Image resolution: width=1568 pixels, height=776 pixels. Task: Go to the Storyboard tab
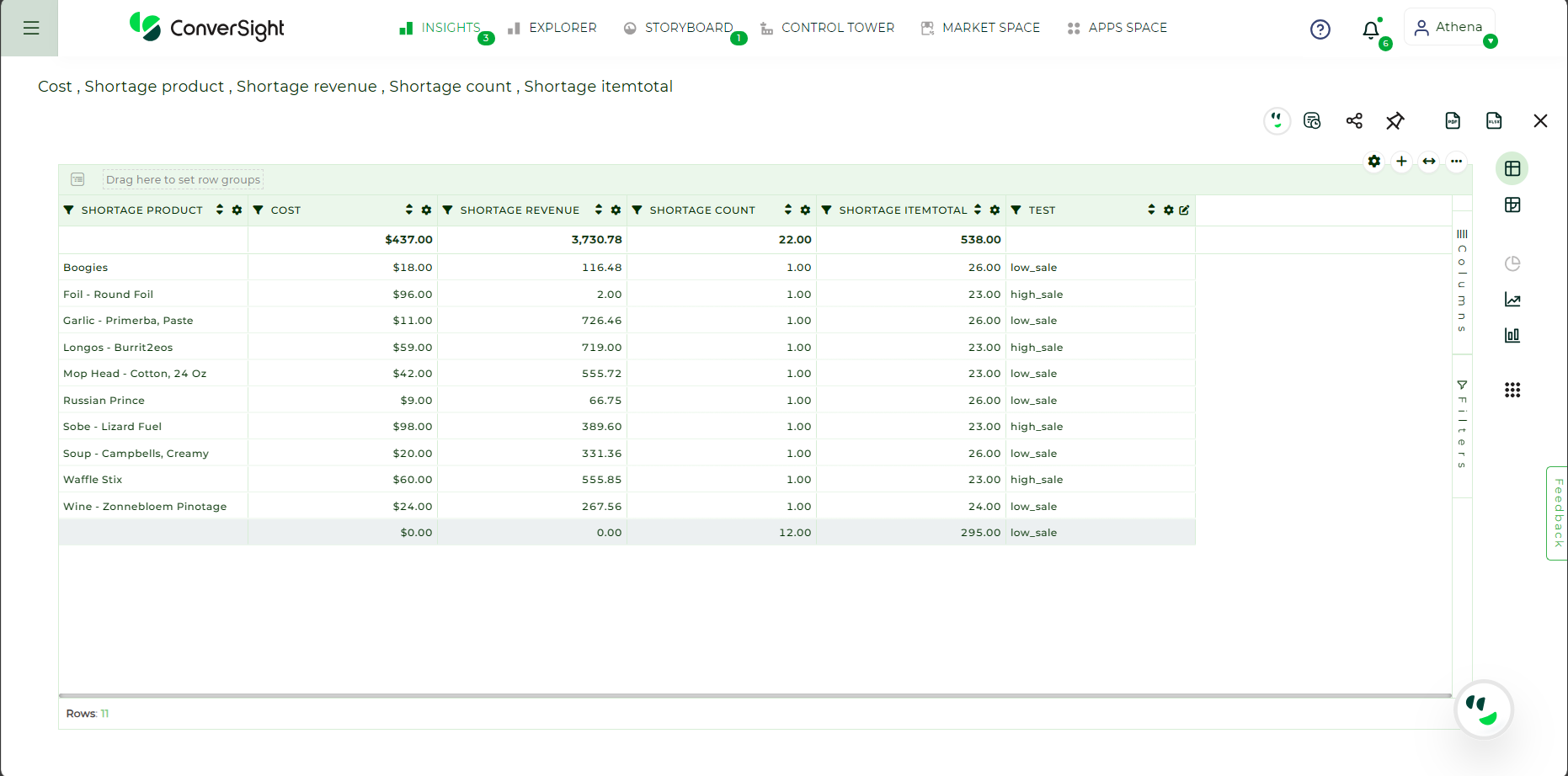pyautogui.click(x=679, y=28)
